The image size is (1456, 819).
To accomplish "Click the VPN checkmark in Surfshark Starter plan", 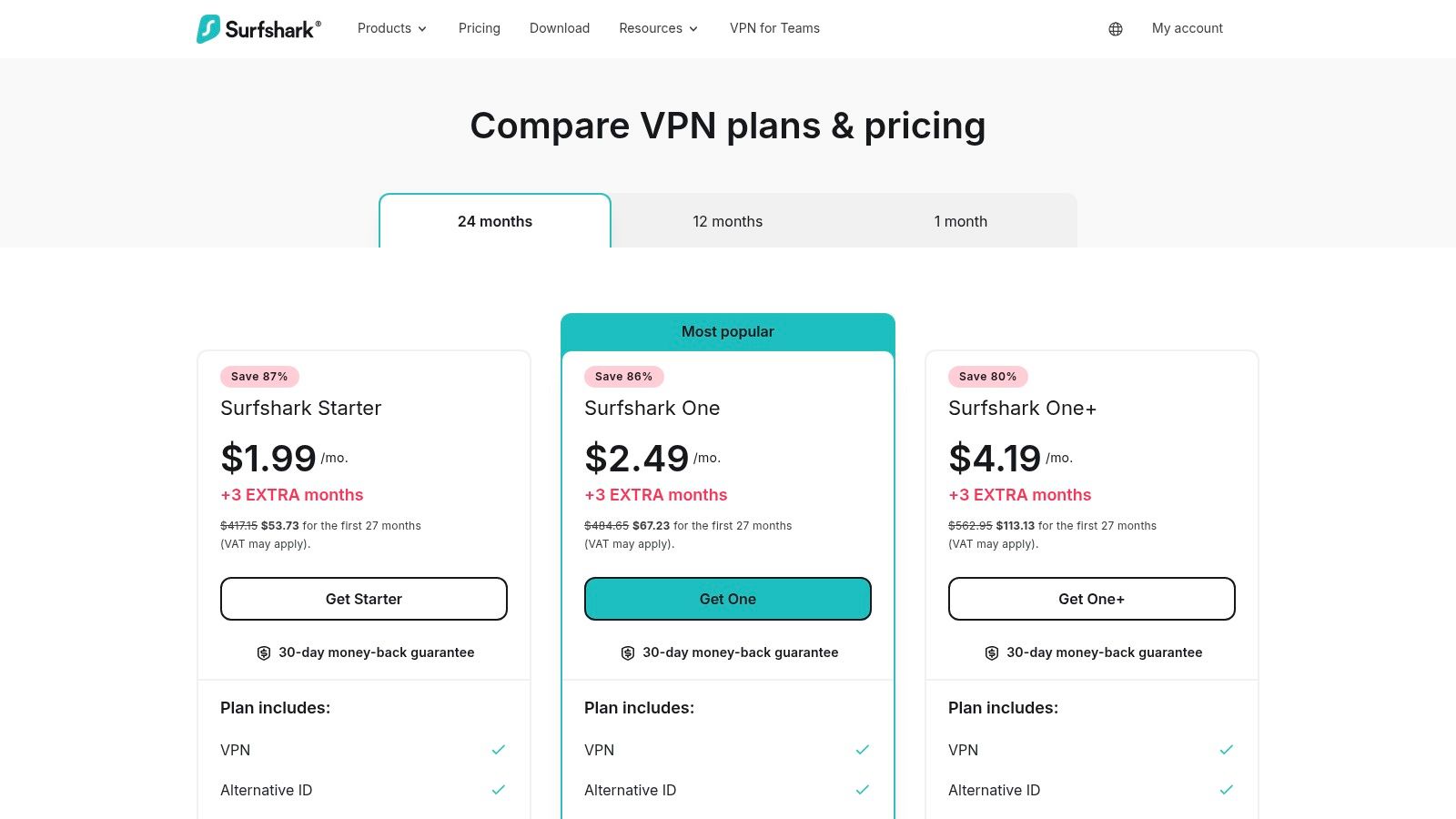I will (499, 750).
